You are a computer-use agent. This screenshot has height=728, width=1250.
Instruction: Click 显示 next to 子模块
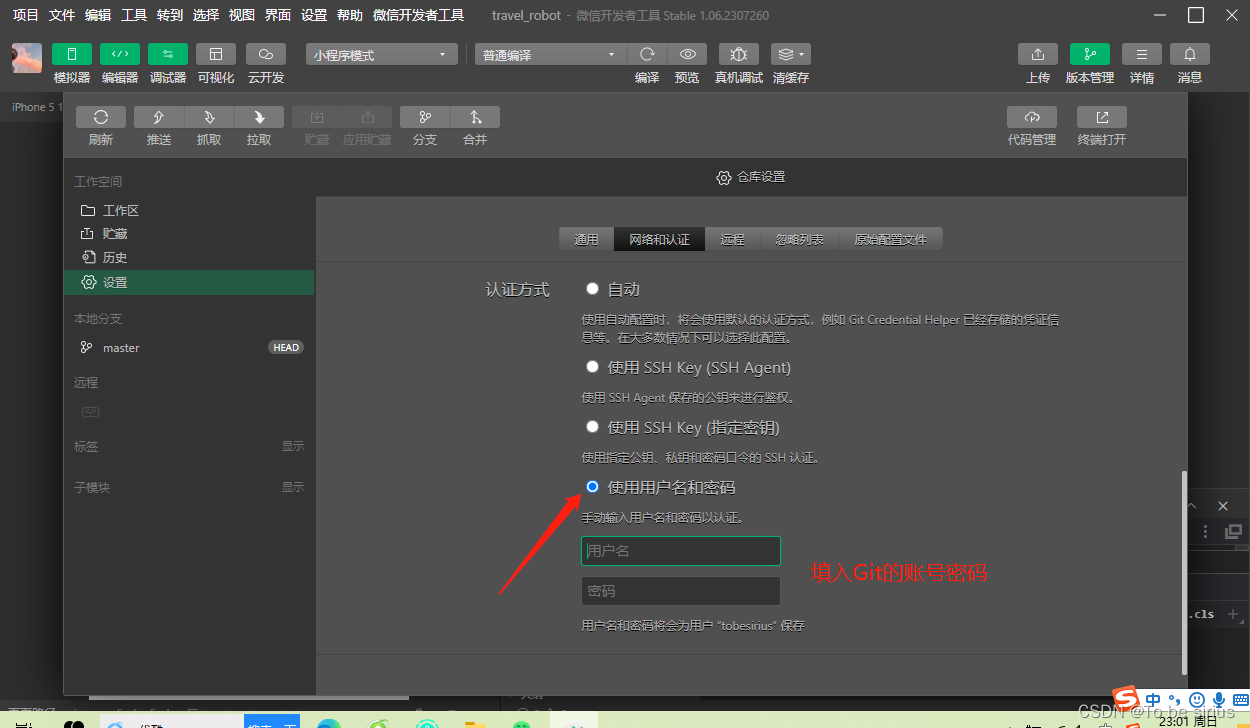[293, 487]
